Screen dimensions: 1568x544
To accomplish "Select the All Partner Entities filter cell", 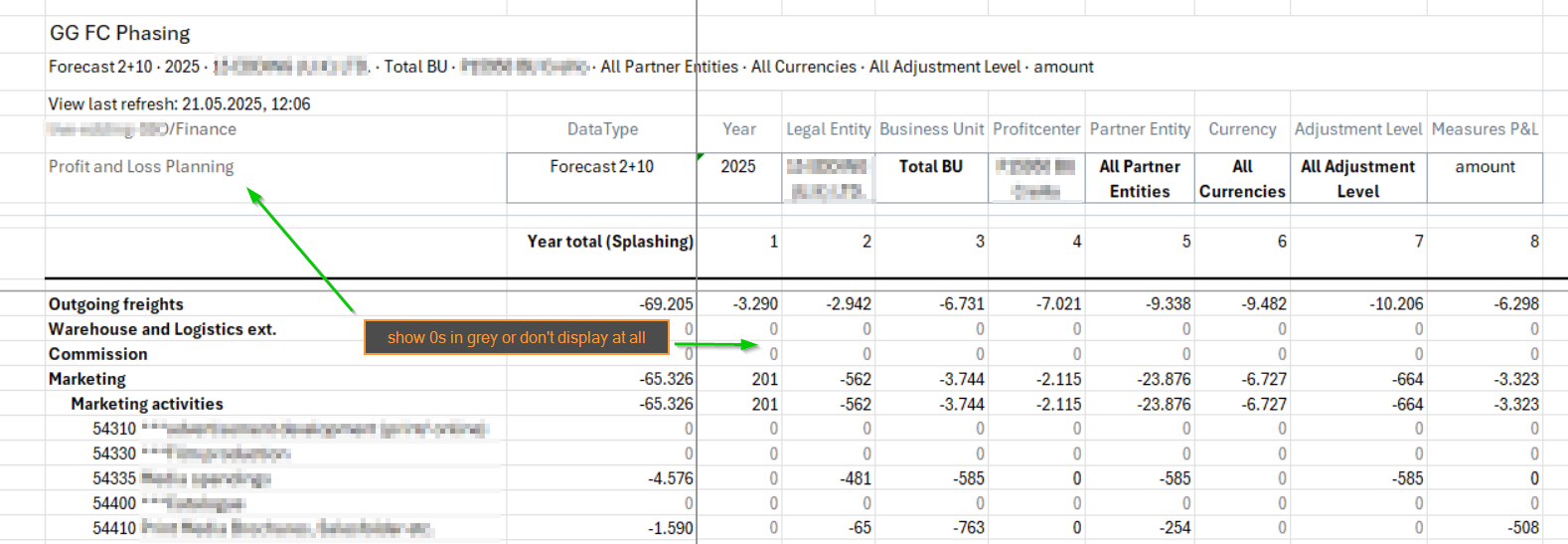I will pos(1139,179).
